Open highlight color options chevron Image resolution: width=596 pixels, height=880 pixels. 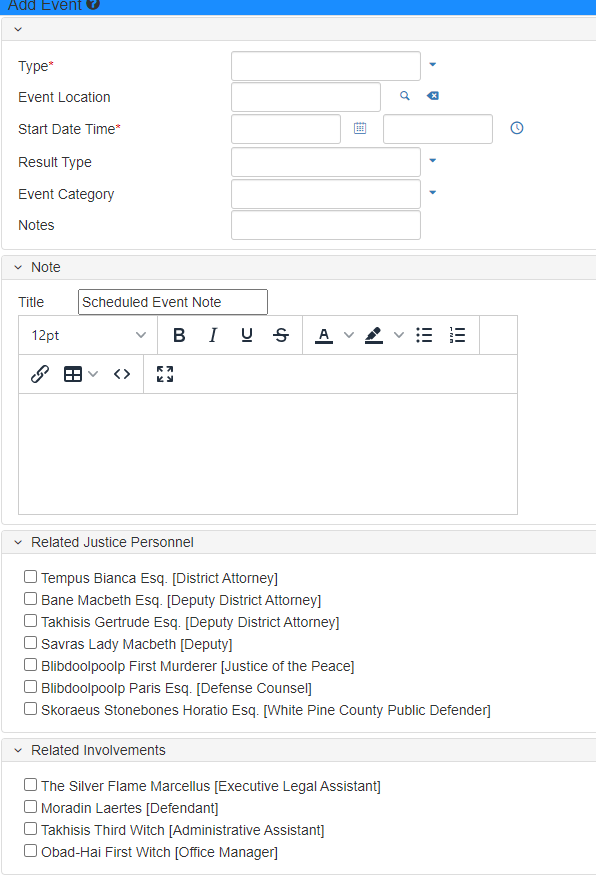point(399,335)
